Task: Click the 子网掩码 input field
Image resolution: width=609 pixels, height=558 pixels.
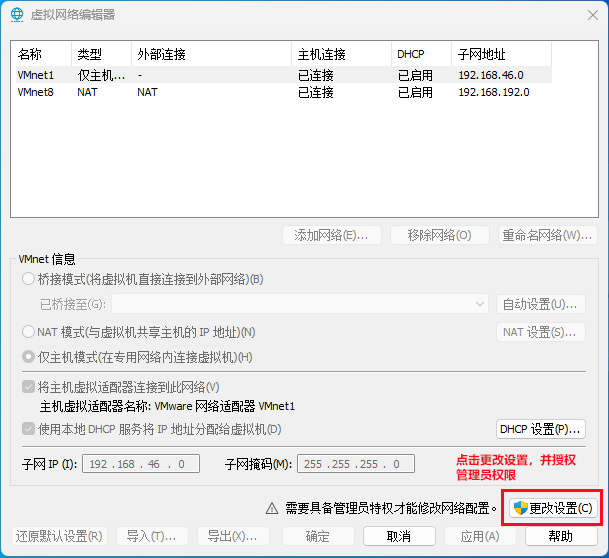Action: 356,464
